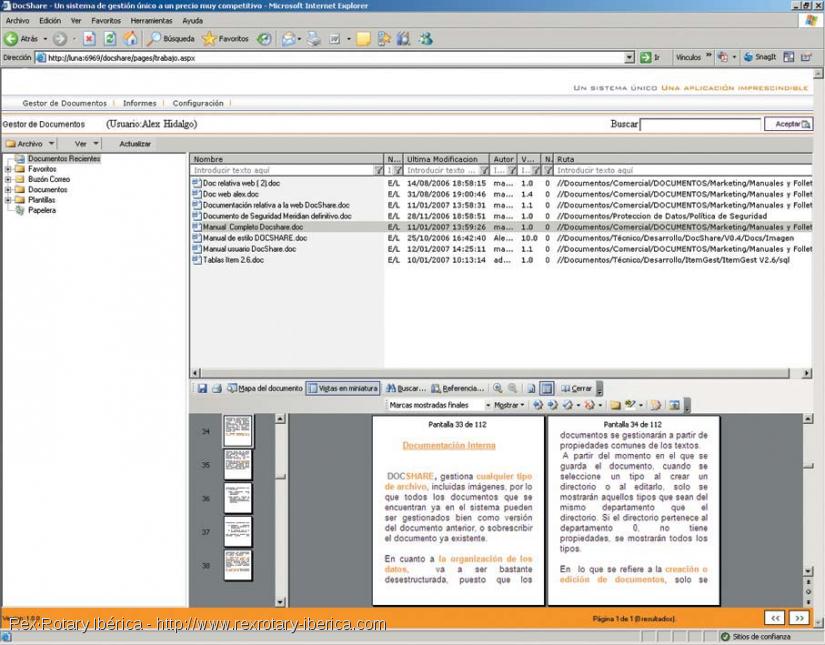This screenshot has width=825, height=645.
Task: Click the Ir go button beside the address bar
Action: (x=650, y=57)
